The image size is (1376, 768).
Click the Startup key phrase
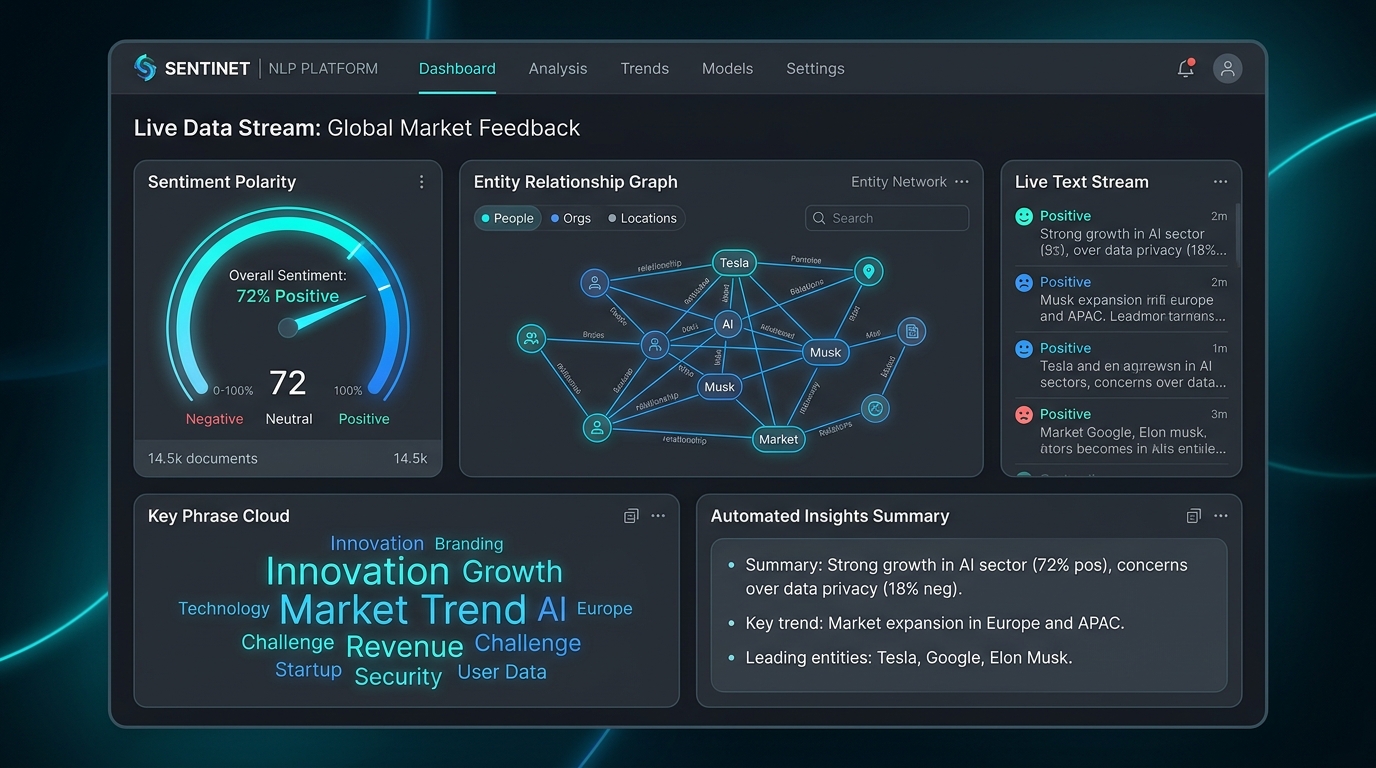tap(308, 670)
